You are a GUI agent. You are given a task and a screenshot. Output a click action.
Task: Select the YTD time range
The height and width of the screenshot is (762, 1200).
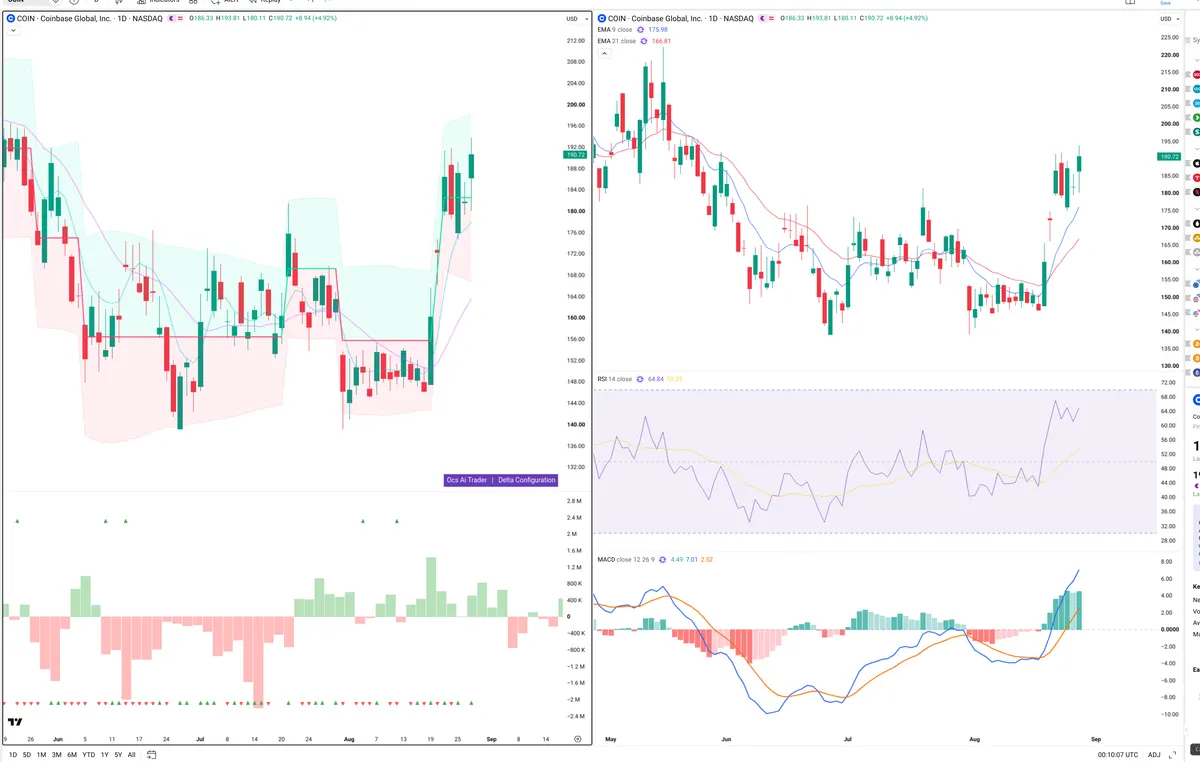click(89, 754)
